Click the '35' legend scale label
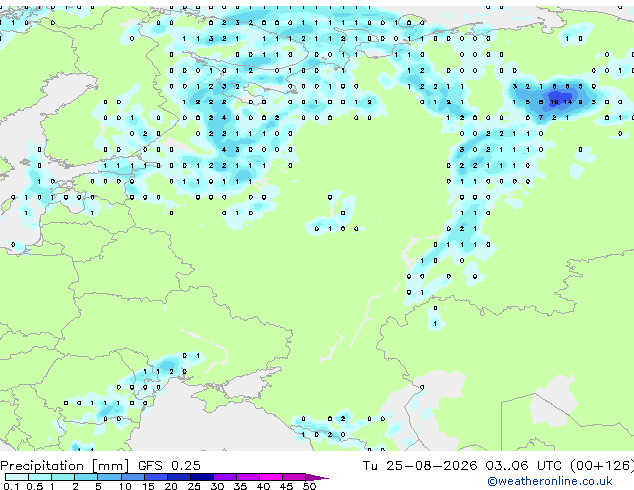634x490 pixels. [240, 486]
